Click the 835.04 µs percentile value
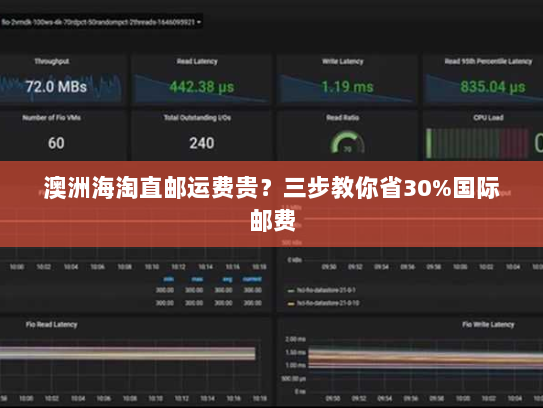543x408 pixels. coord(492,86)
